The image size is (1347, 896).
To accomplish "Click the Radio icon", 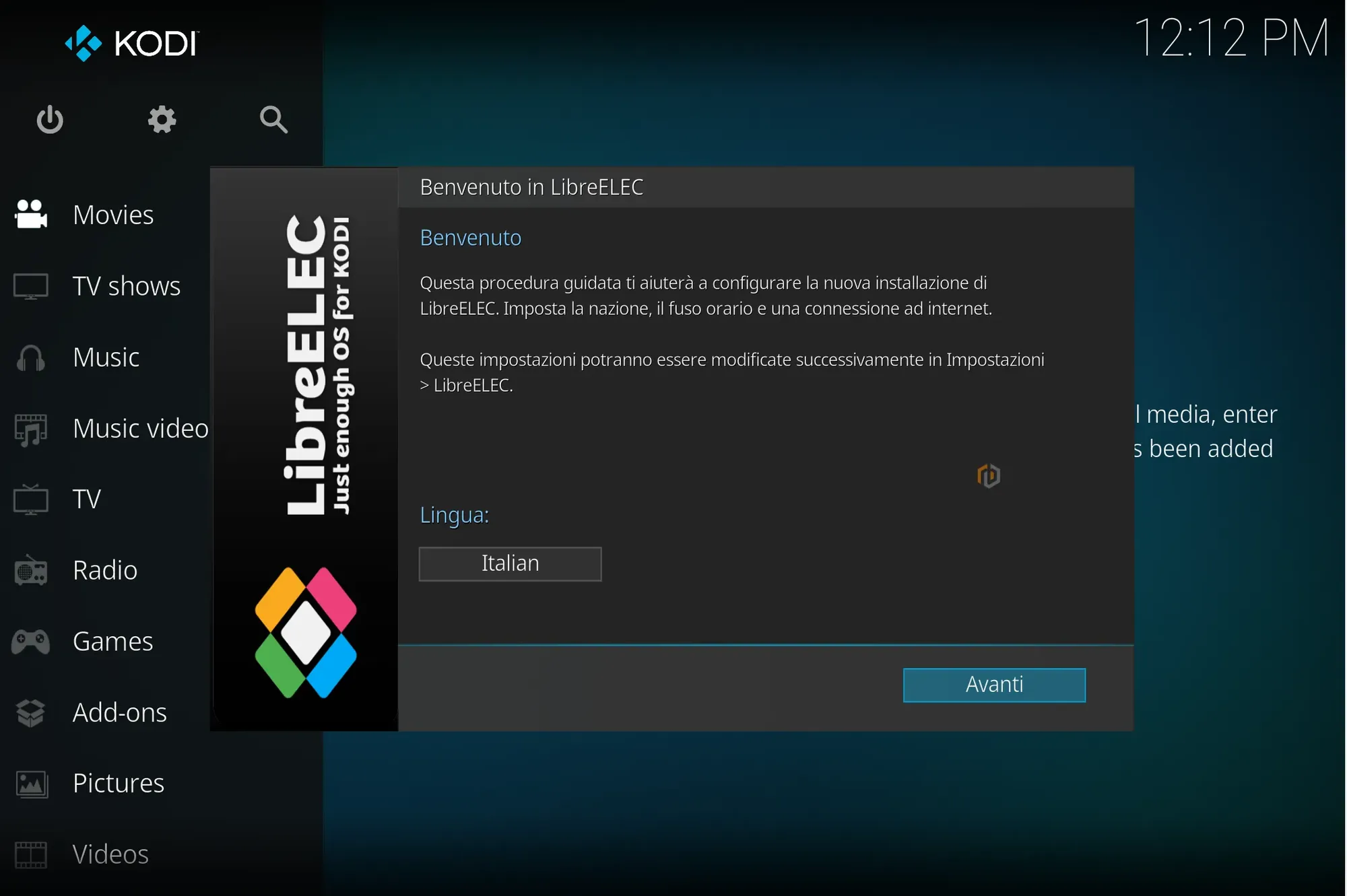I will (x=31, y=571).
